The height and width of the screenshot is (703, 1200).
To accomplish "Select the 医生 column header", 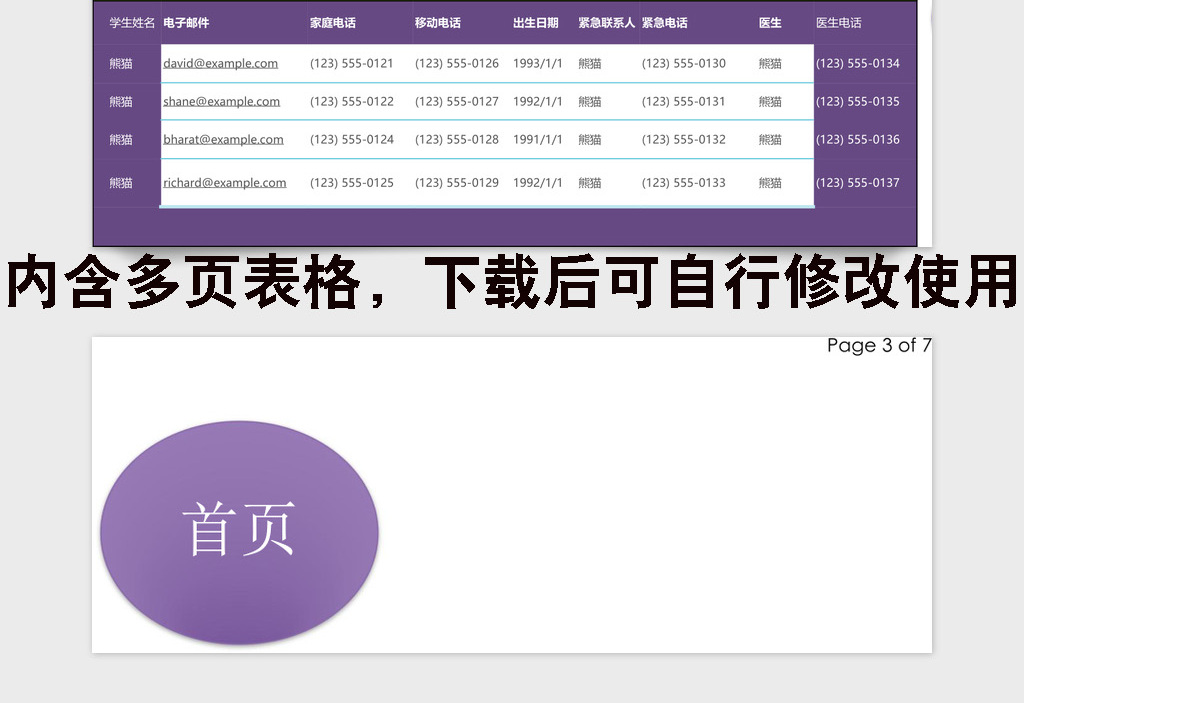I will pos(770,23).
